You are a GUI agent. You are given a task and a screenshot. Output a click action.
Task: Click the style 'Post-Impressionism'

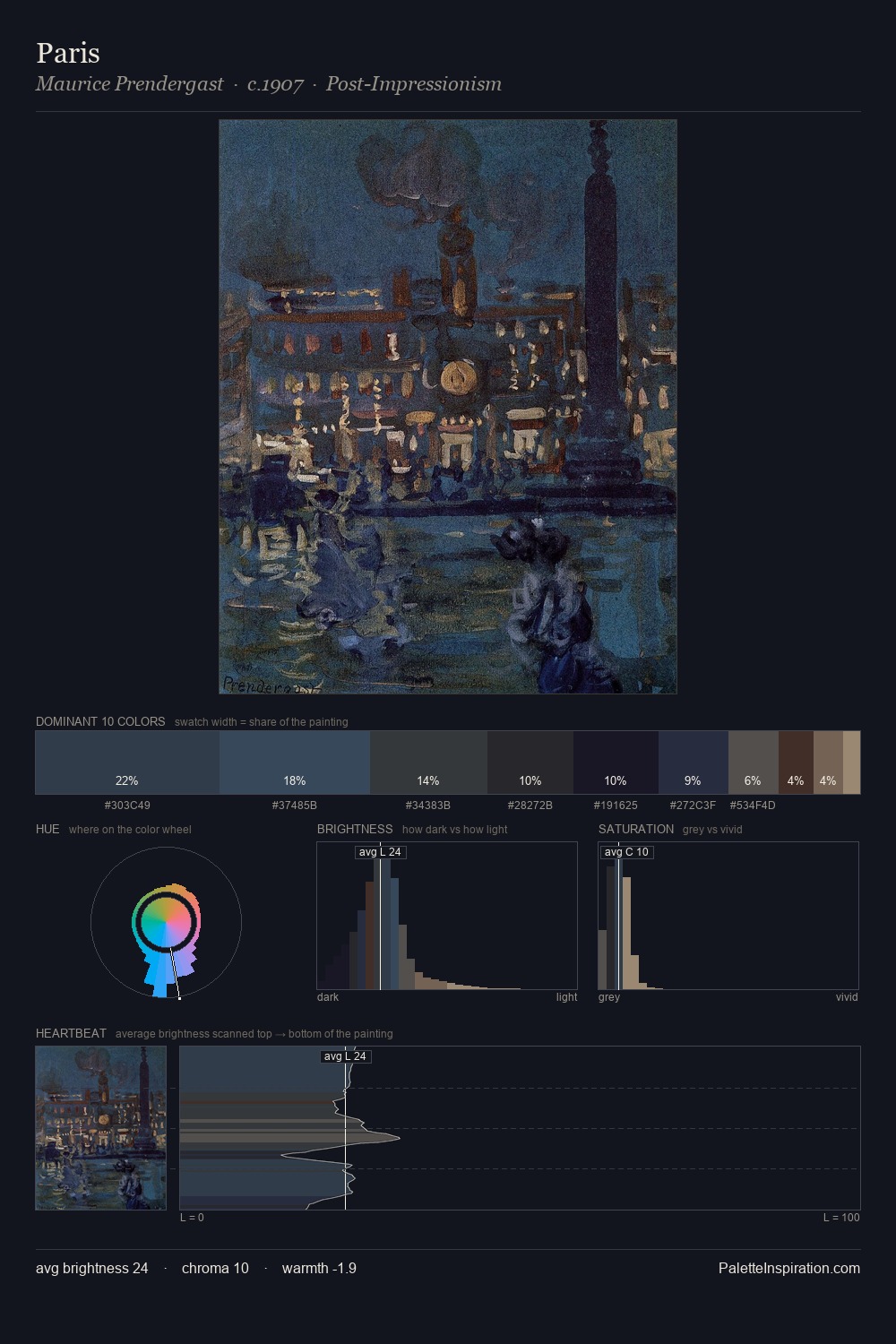pyautogui.click(x=414, y=84)
